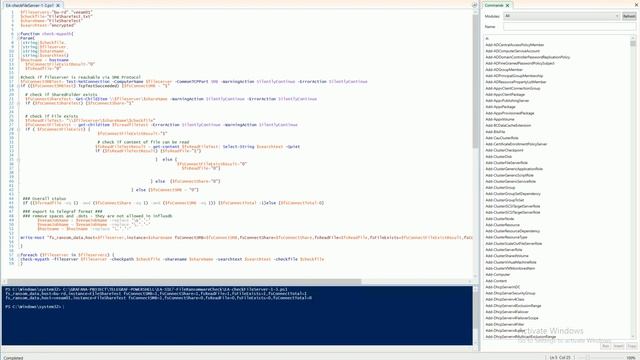Open the Modules dropdown showing All
The width and height of the screenshot is (640, 360).
562,16
